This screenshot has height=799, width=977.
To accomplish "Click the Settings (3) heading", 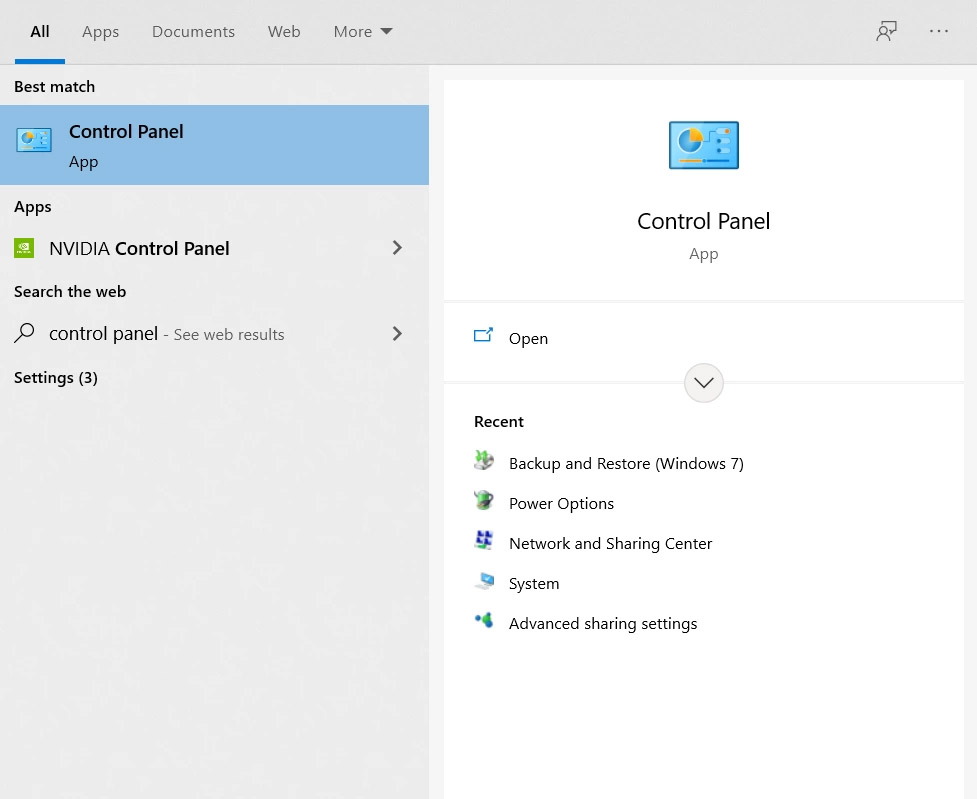I will pyautogui.click(x=55, y=378).
